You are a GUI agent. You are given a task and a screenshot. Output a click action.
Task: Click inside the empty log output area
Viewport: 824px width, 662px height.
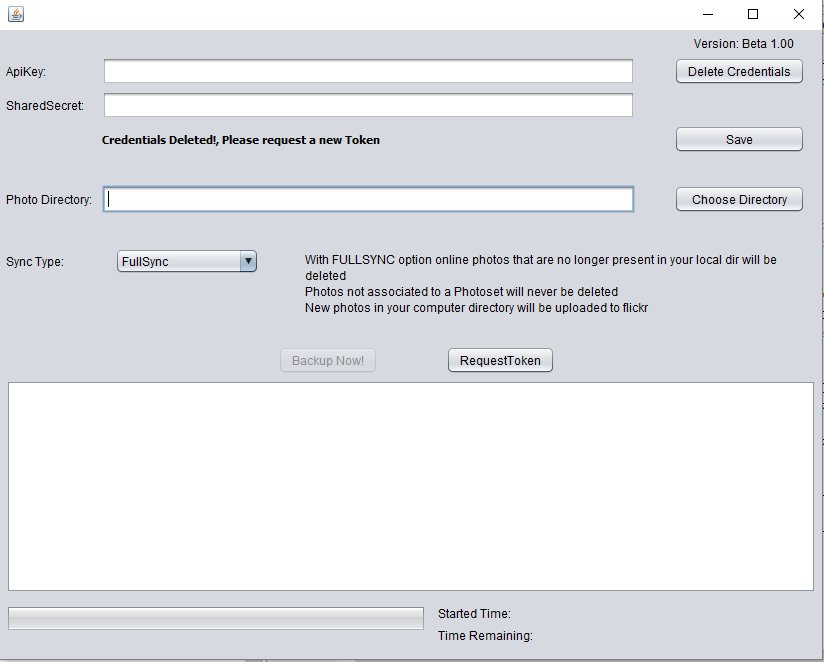[x=410, y=486]
